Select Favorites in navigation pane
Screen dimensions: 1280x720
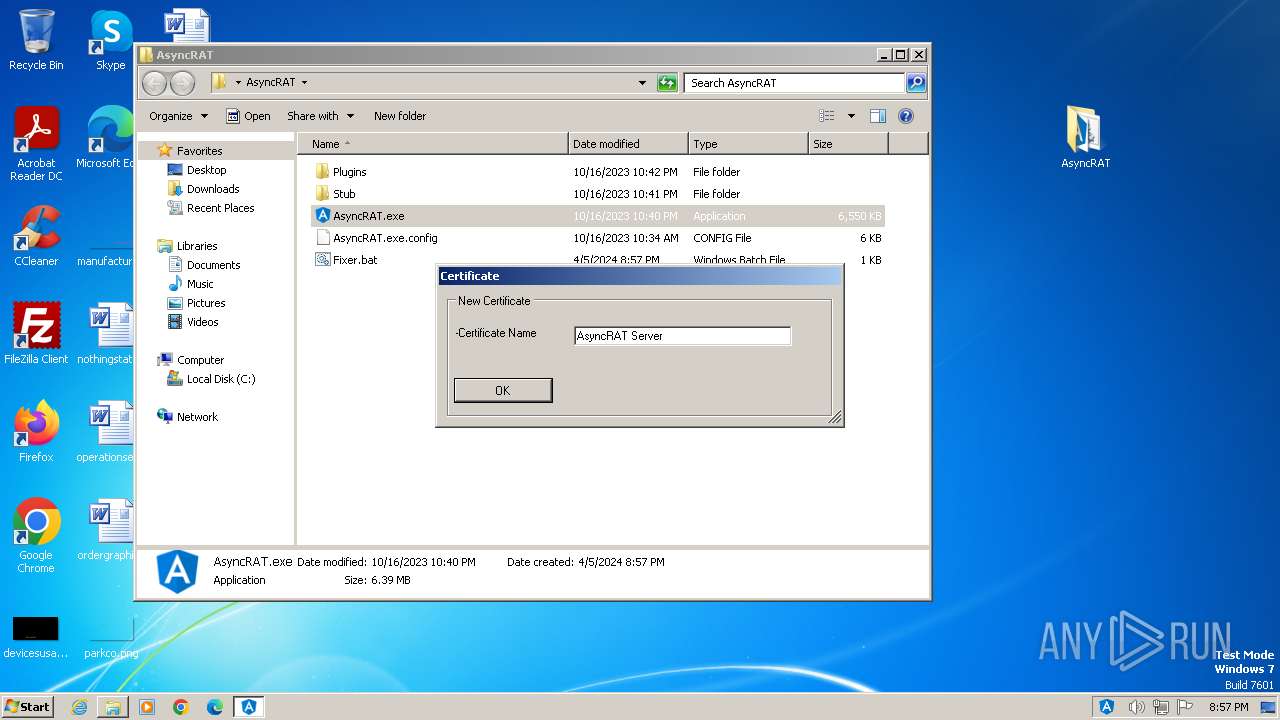[x=200, y=151]
